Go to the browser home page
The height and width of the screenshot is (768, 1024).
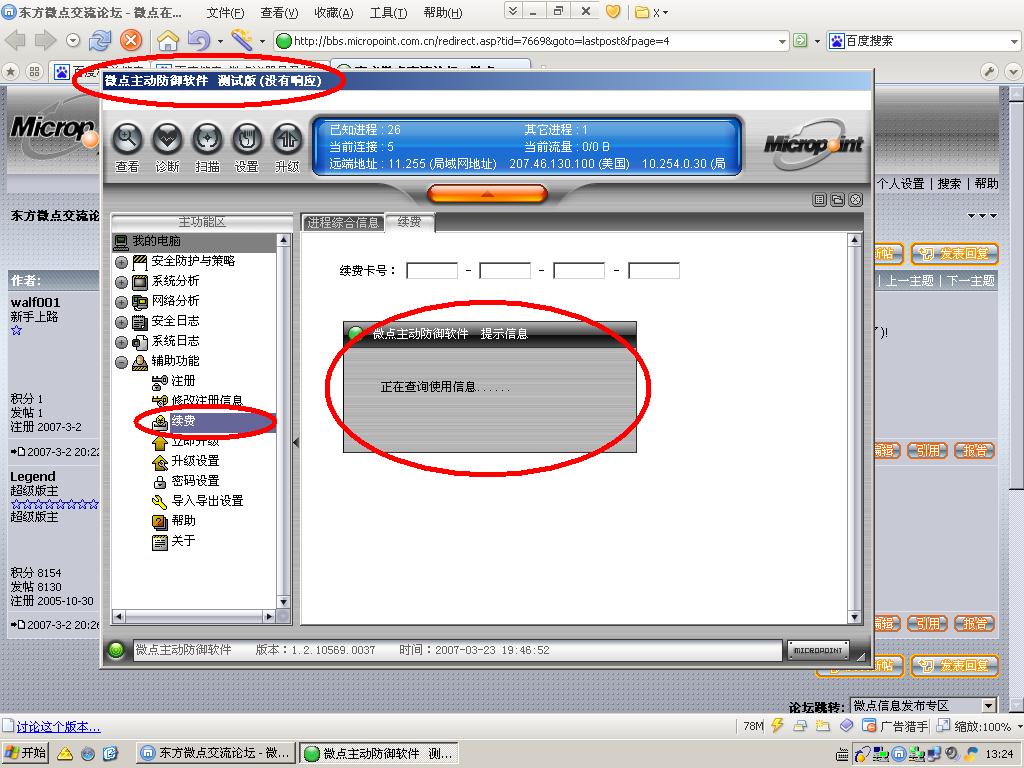[168, 40]
